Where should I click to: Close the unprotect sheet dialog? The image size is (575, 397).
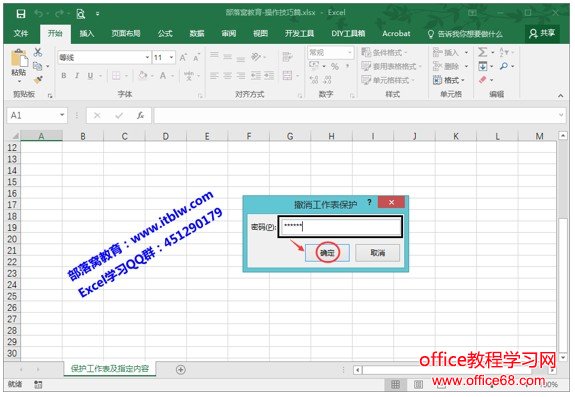click(391, 202)
